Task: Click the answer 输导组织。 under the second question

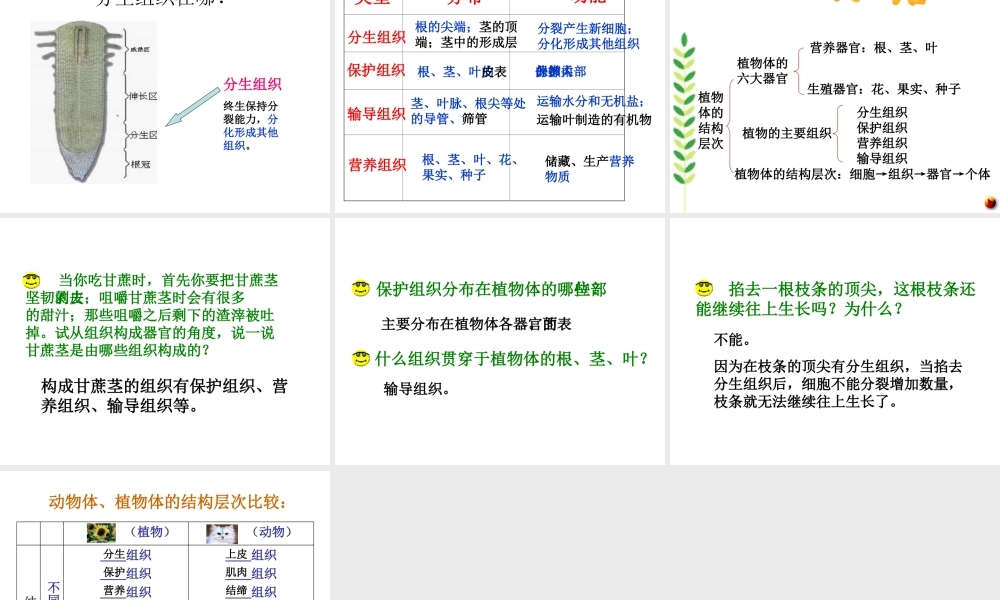Action: pos(416,389)
